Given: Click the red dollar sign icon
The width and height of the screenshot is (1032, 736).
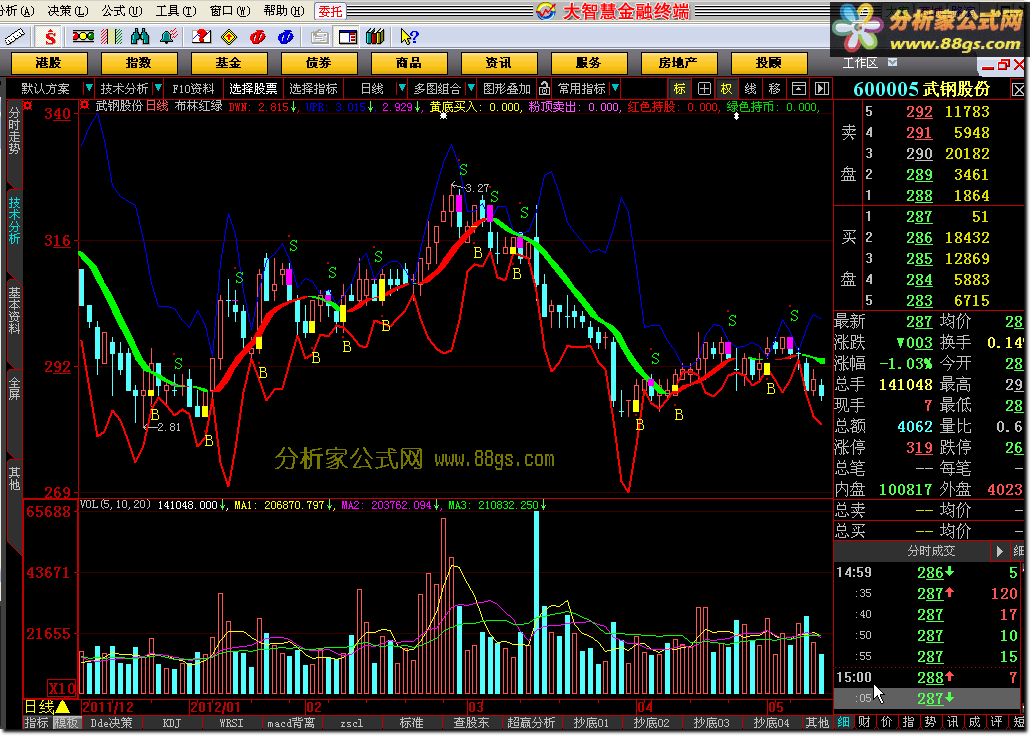Looking at the screenshot, I should tap(50, 37).
